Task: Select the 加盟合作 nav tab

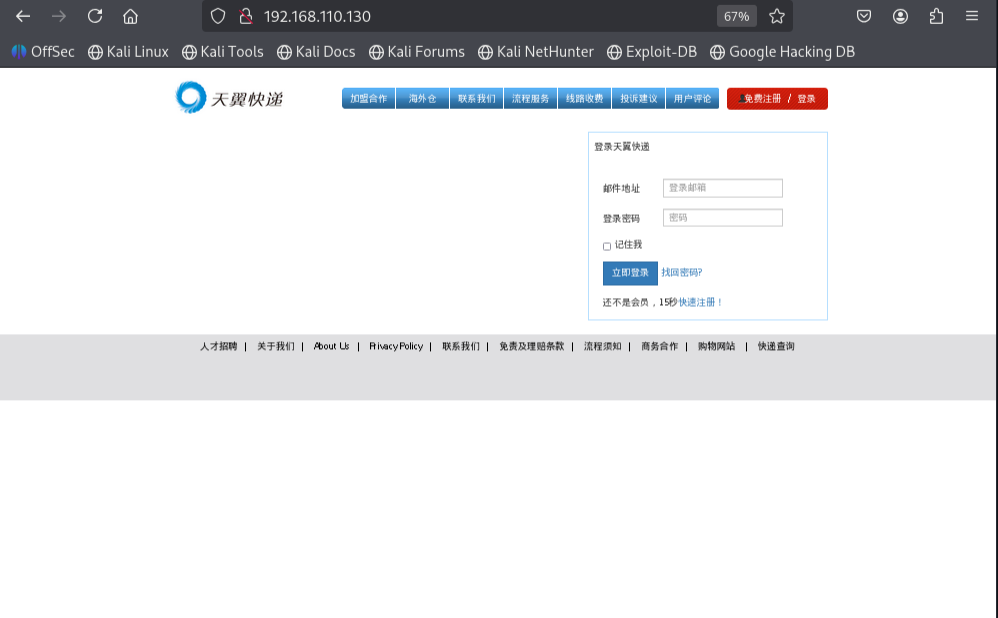Action: pos(369,99)
